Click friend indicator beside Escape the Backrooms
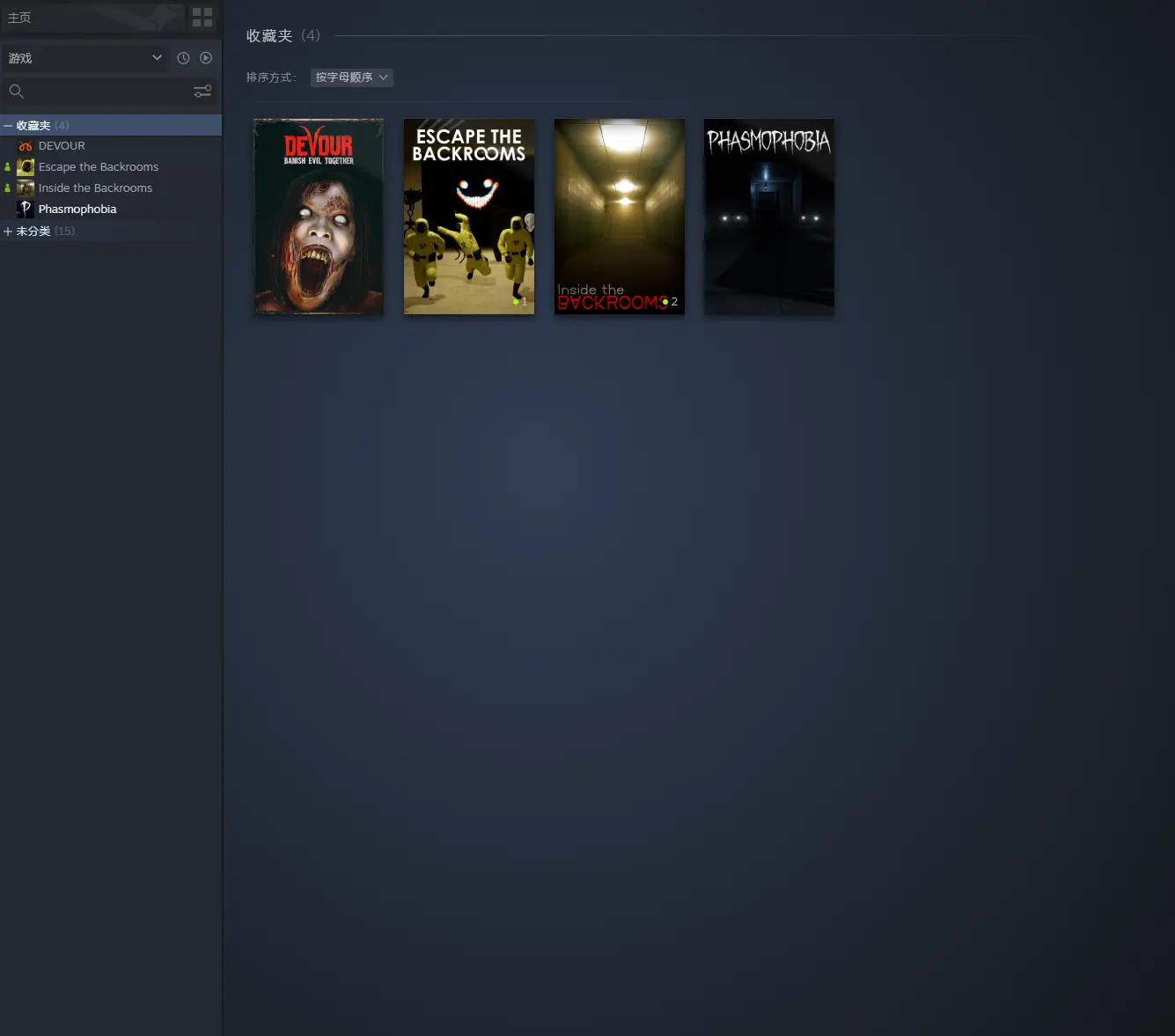 (x=8, y=167)
